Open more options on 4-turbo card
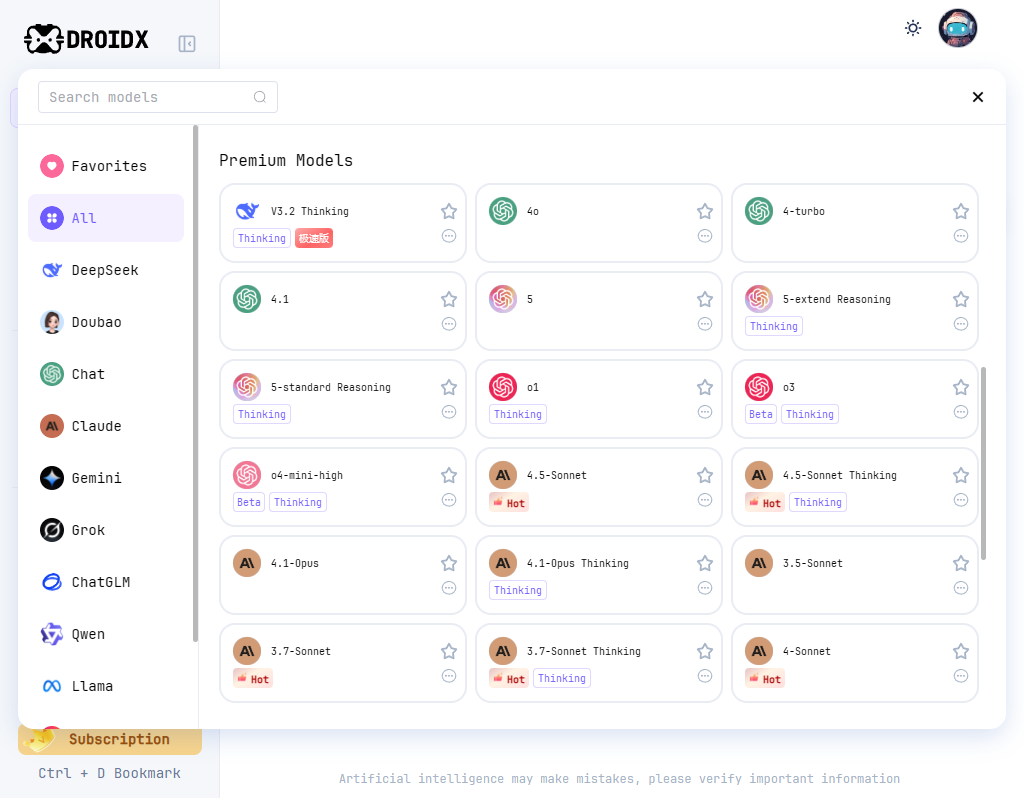Image resolution: width=1024 pixels, height=798 pixels. click(961, 236)
